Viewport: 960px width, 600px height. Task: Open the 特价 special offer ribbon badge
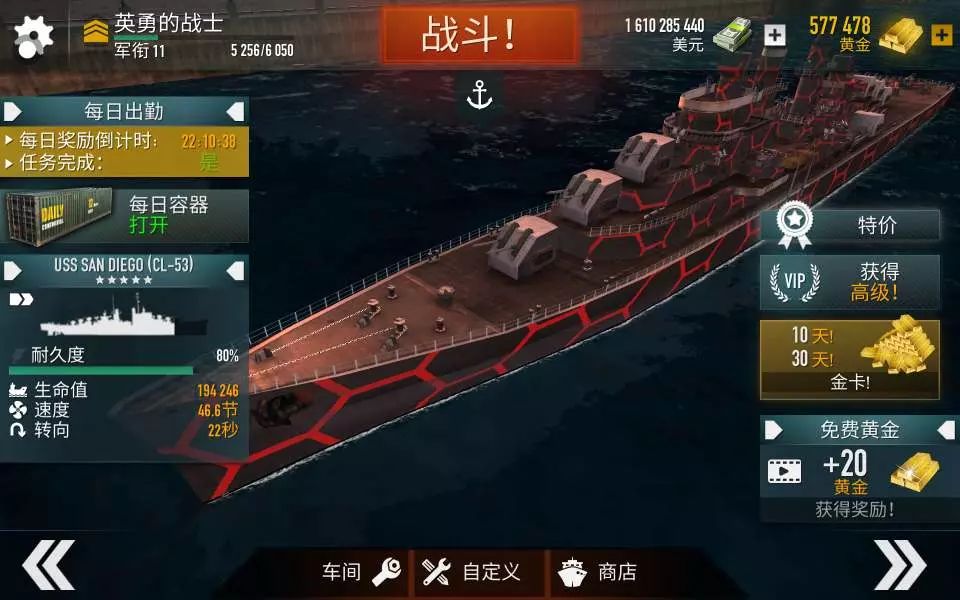click(850, 225)
